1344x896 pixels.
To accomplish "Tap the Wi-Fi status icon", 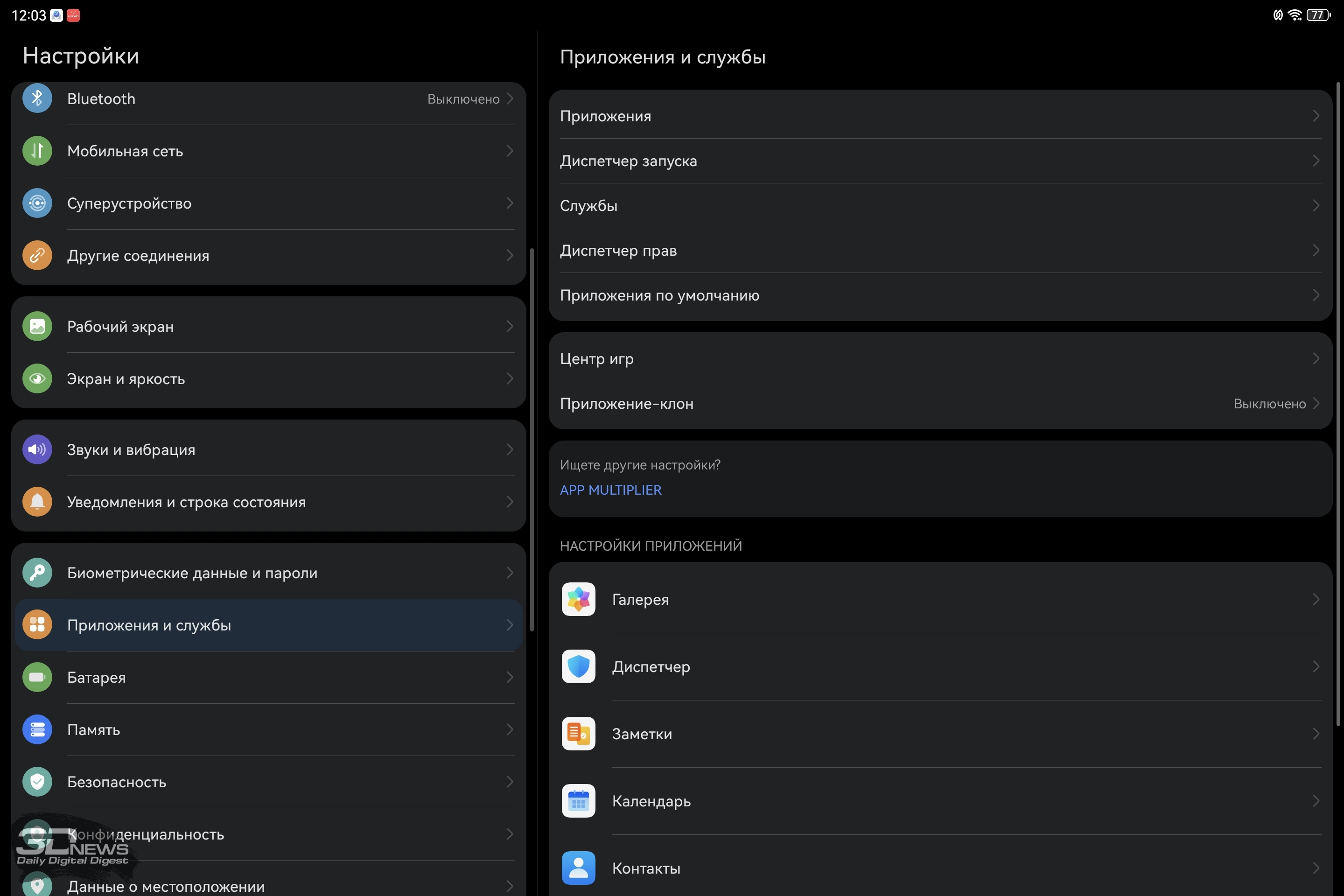I will pos(1295,15).
